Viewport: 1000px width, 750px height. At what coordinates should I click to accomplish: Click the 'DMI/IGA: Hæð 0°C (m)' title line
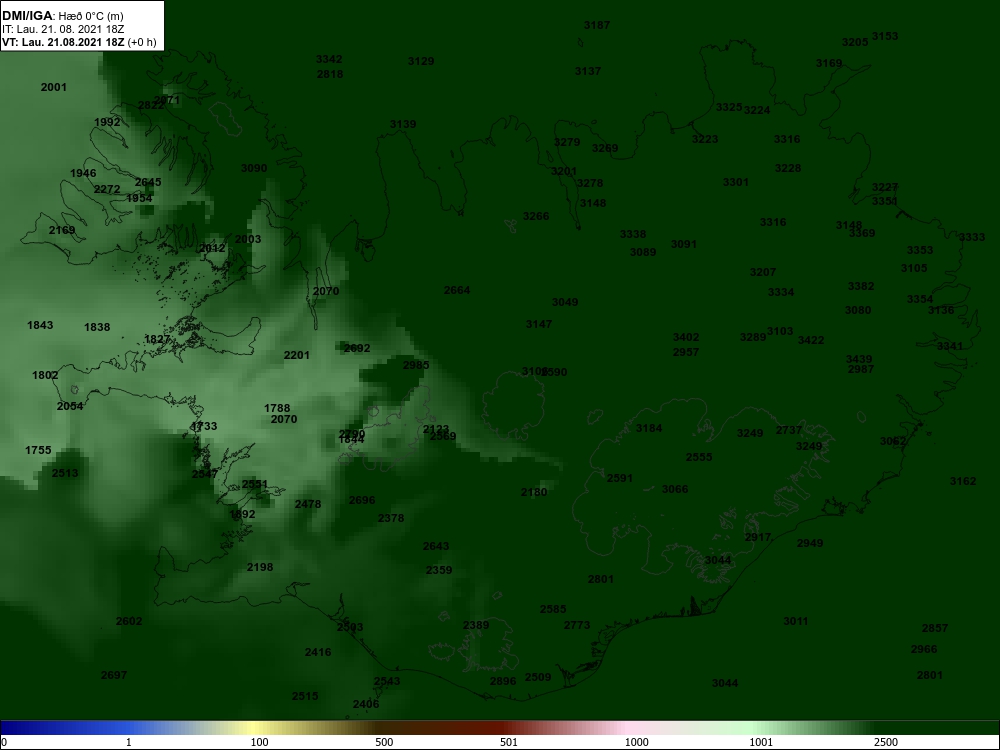[x=62, y=16]
